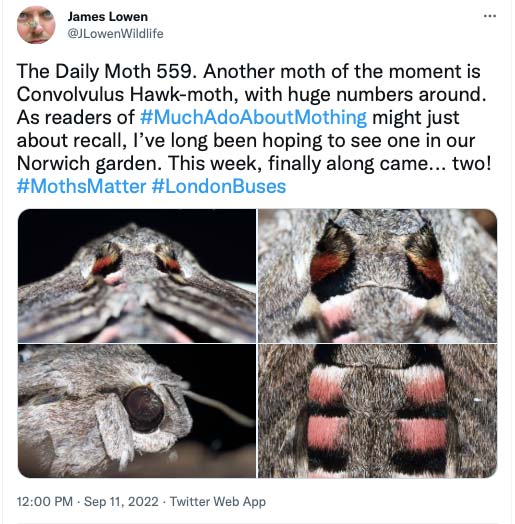Click the tweet text about Convolvulus Hawk-moth

[x=254, y=129]
